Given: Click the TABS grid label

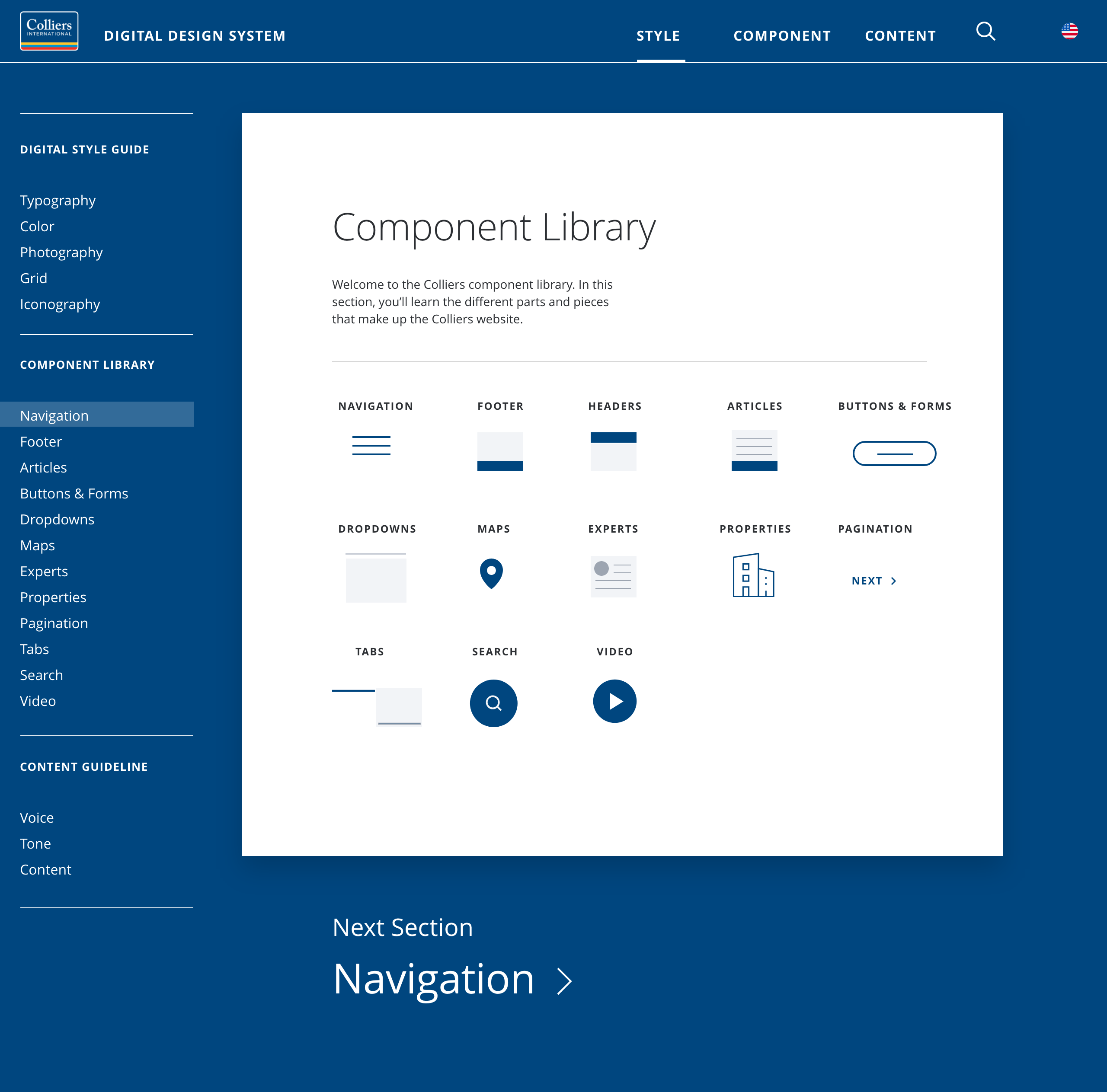Looking at the screenshot, I should click(x=370, y=651).
